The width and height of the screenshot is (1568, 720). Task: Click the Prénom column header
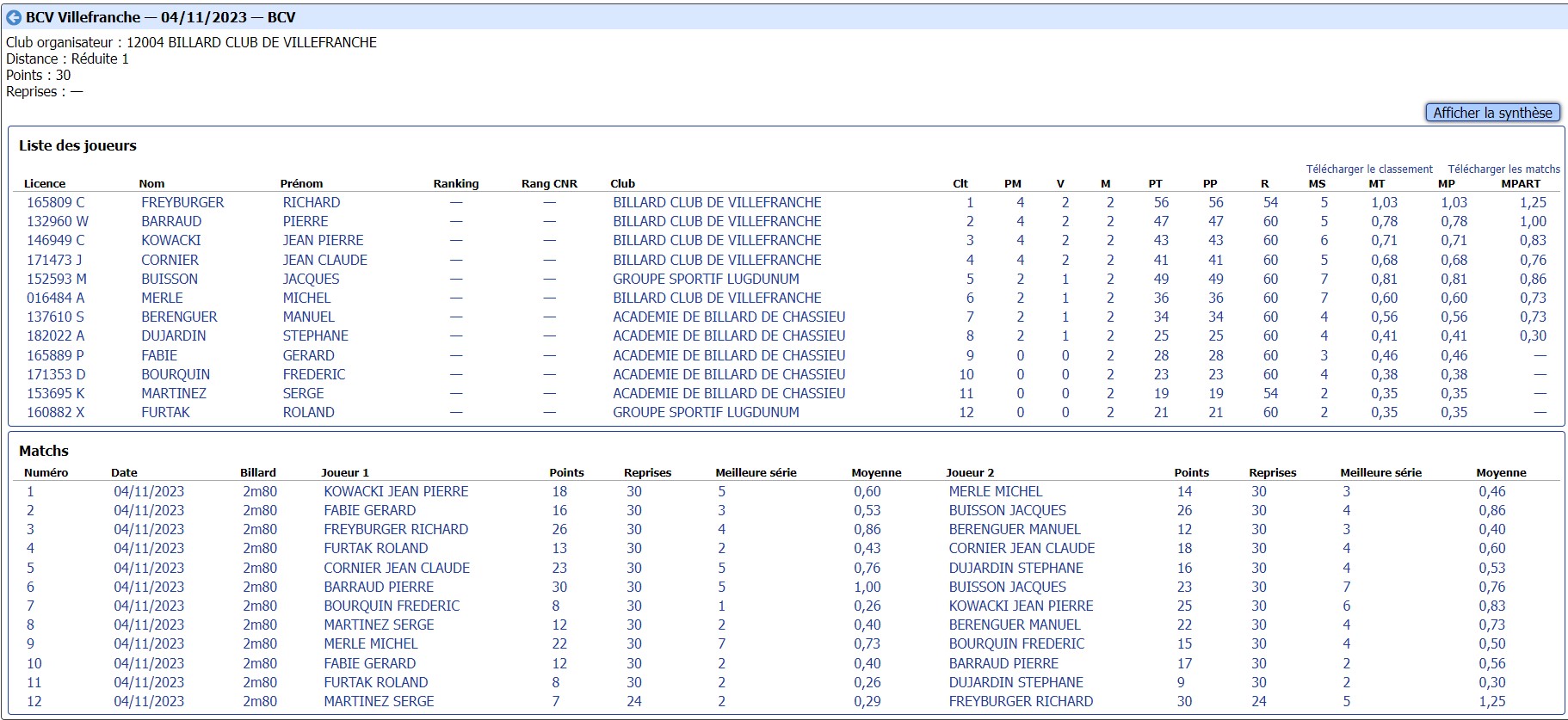(301, 183)
